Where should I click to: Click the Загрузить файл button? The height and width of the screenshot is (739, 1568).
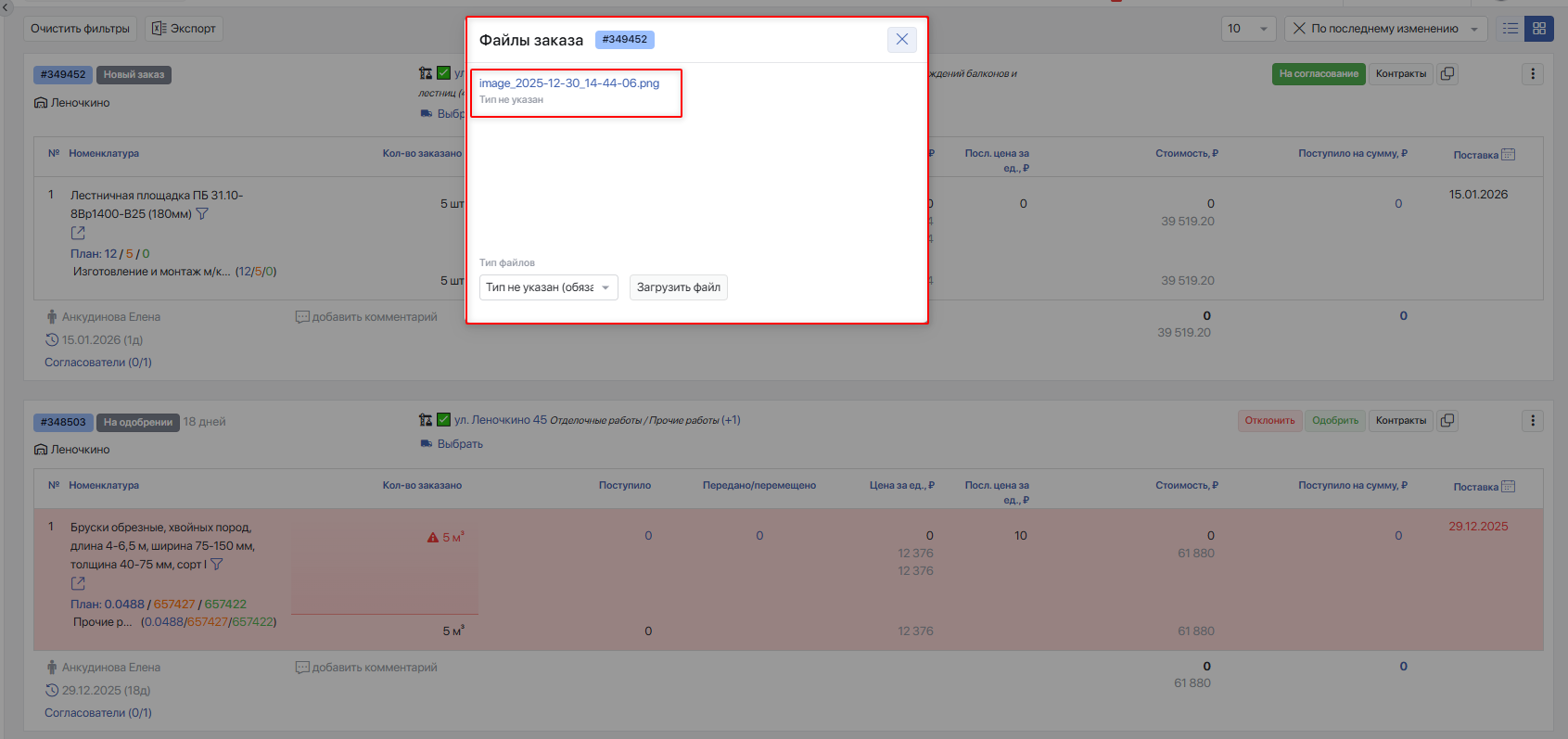(x=679, y=287)
